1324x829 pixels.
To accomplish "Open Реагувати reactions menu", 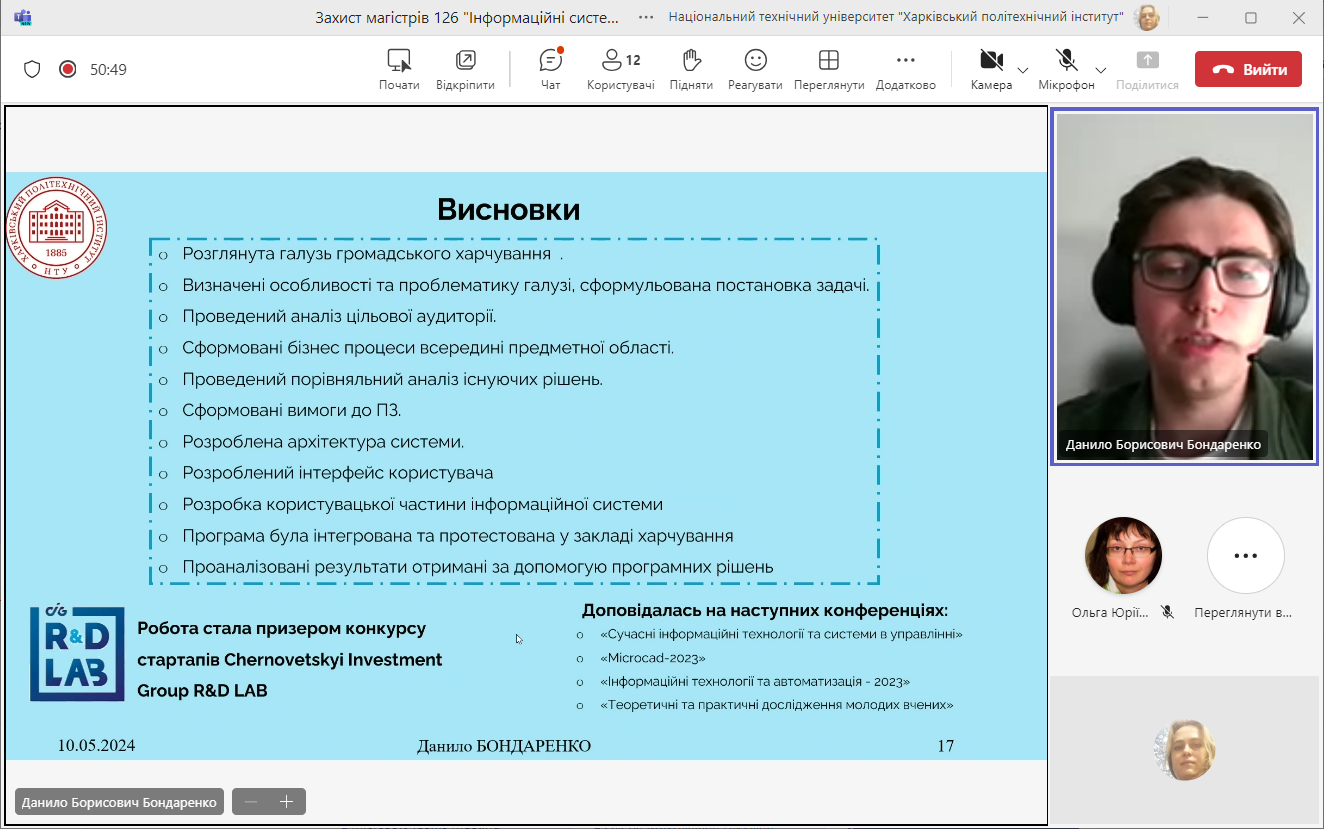I will [x=755, y=69].
